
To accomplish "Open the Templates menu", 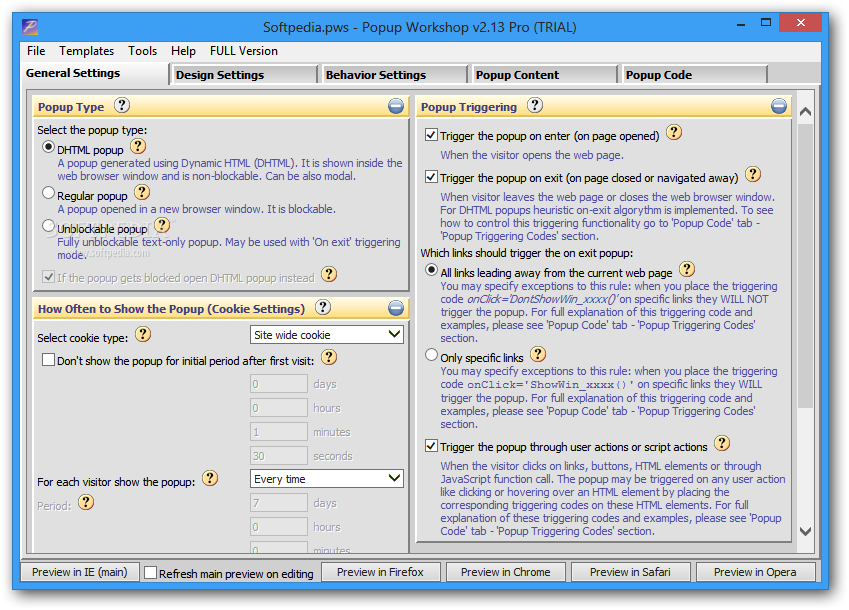I will 87,51.
